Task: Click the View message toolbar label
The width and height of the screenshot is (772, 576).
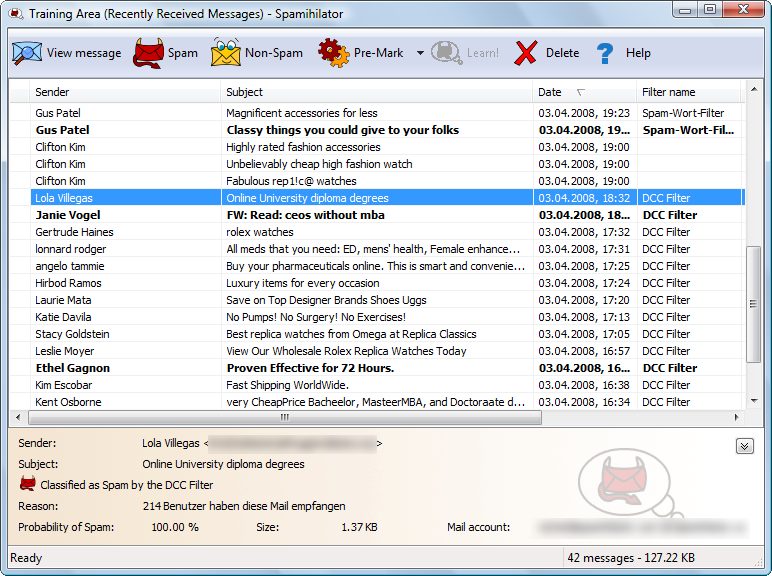Action: click(x=84, y=53)
